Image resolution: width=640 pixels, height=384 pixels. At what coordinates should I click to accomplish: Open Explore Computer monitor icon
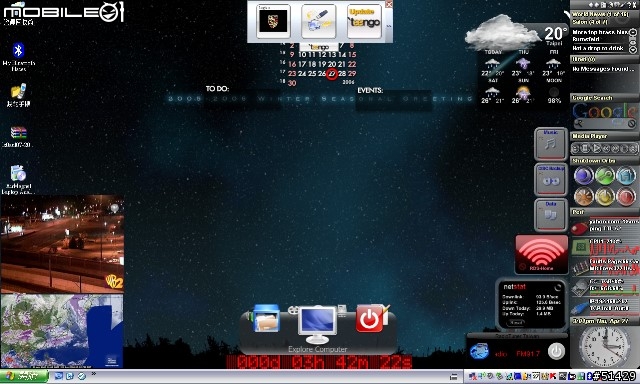coord(318,325)
